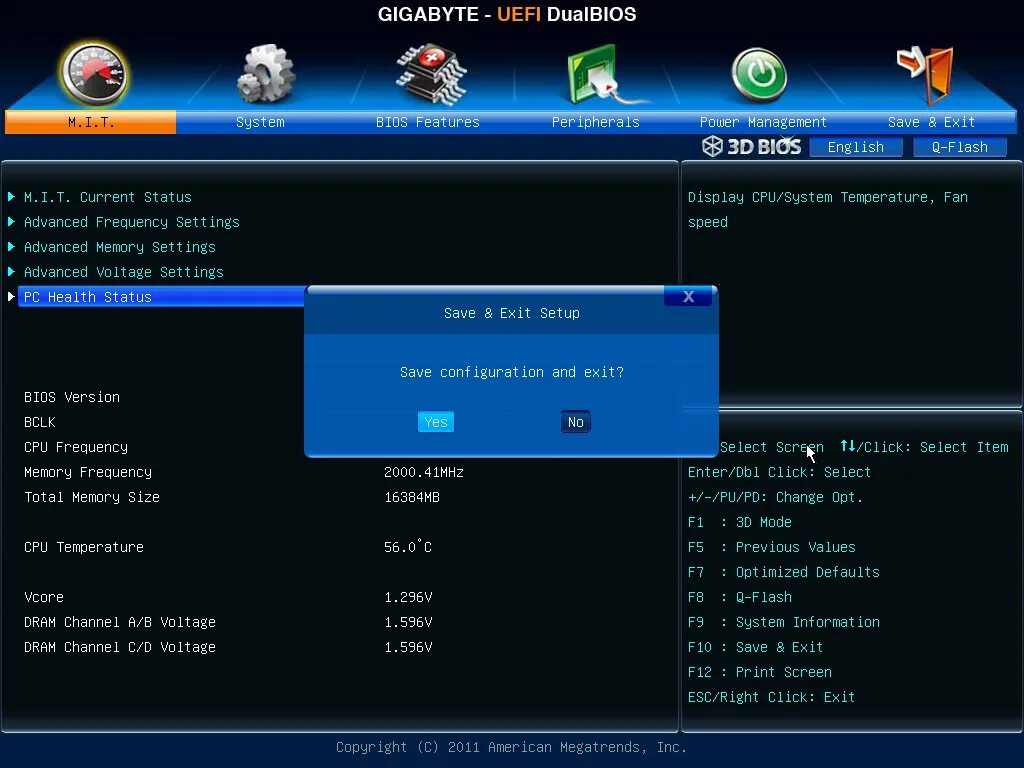1024x768 pixels.
Task: Click the 'Save configuration and exit?' prompt text
Action: pyautogui.click(x=511, y=372)
